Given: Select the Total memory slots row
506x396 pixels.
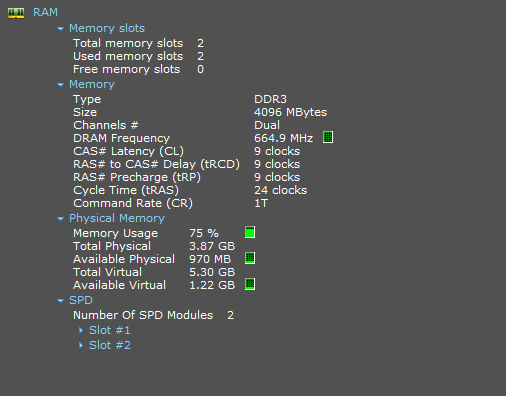Looking at the screenshot, I should tap(139, 43).
